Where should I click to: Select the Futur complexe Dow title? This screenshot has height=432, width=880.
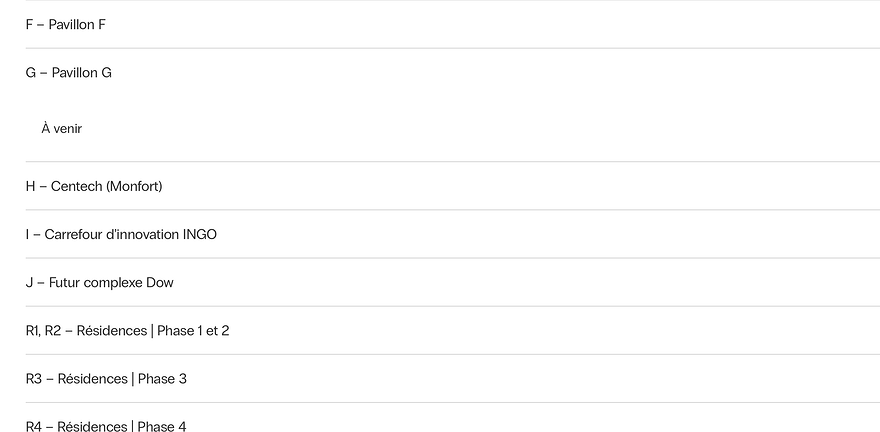coord(111,282)
